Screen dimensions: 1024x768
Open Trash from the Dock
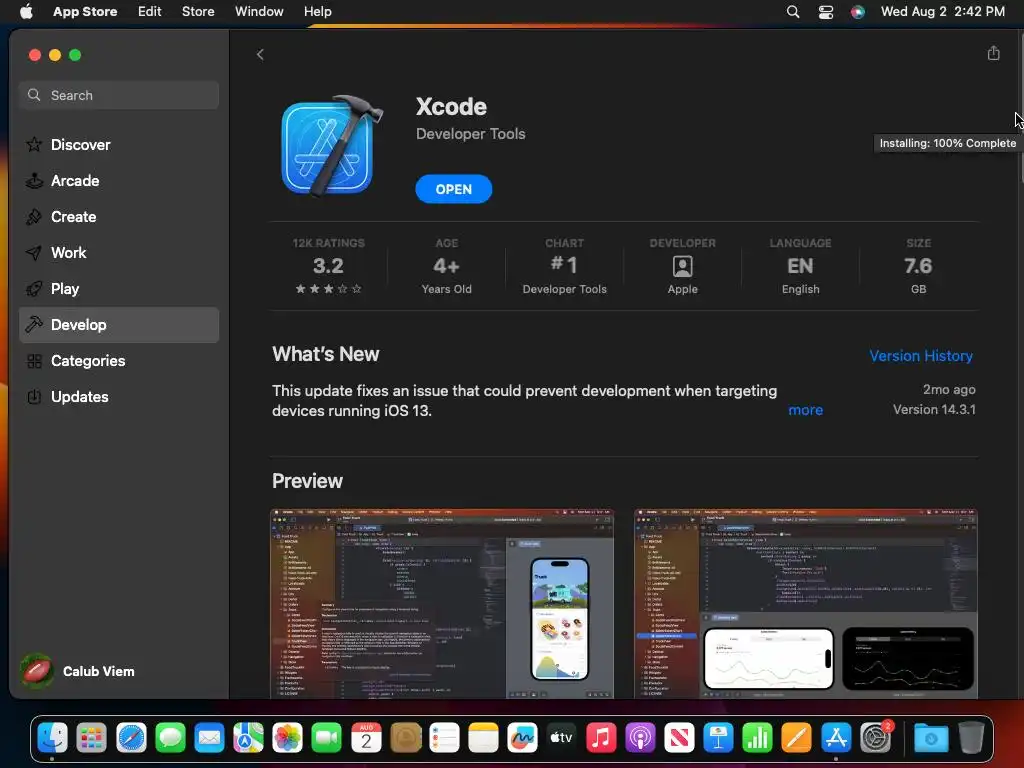click(971, 738)
